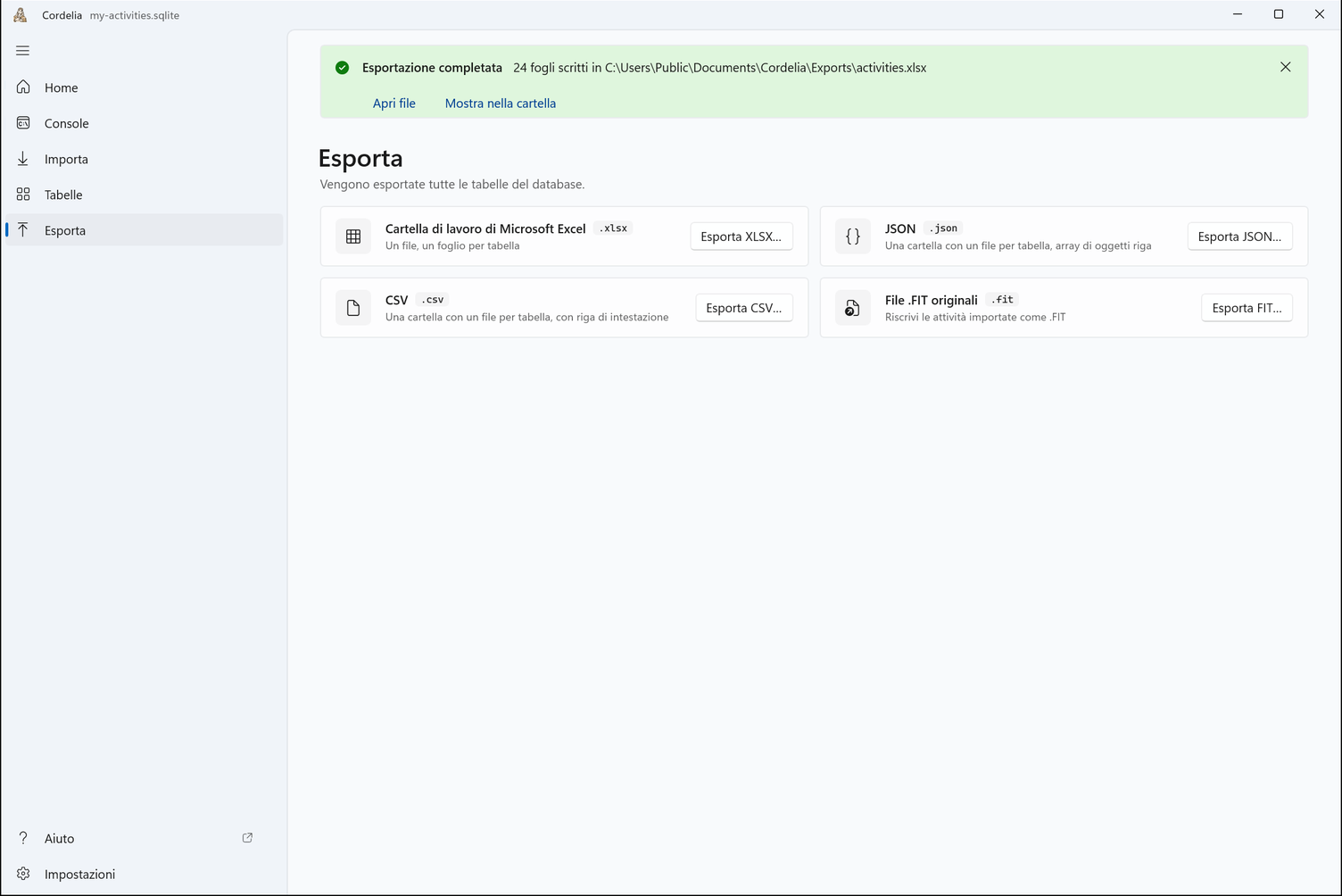This screenshot has height=896, width=1342.
Task: Open Impostazioni settings
Action: tap(144, 874)
